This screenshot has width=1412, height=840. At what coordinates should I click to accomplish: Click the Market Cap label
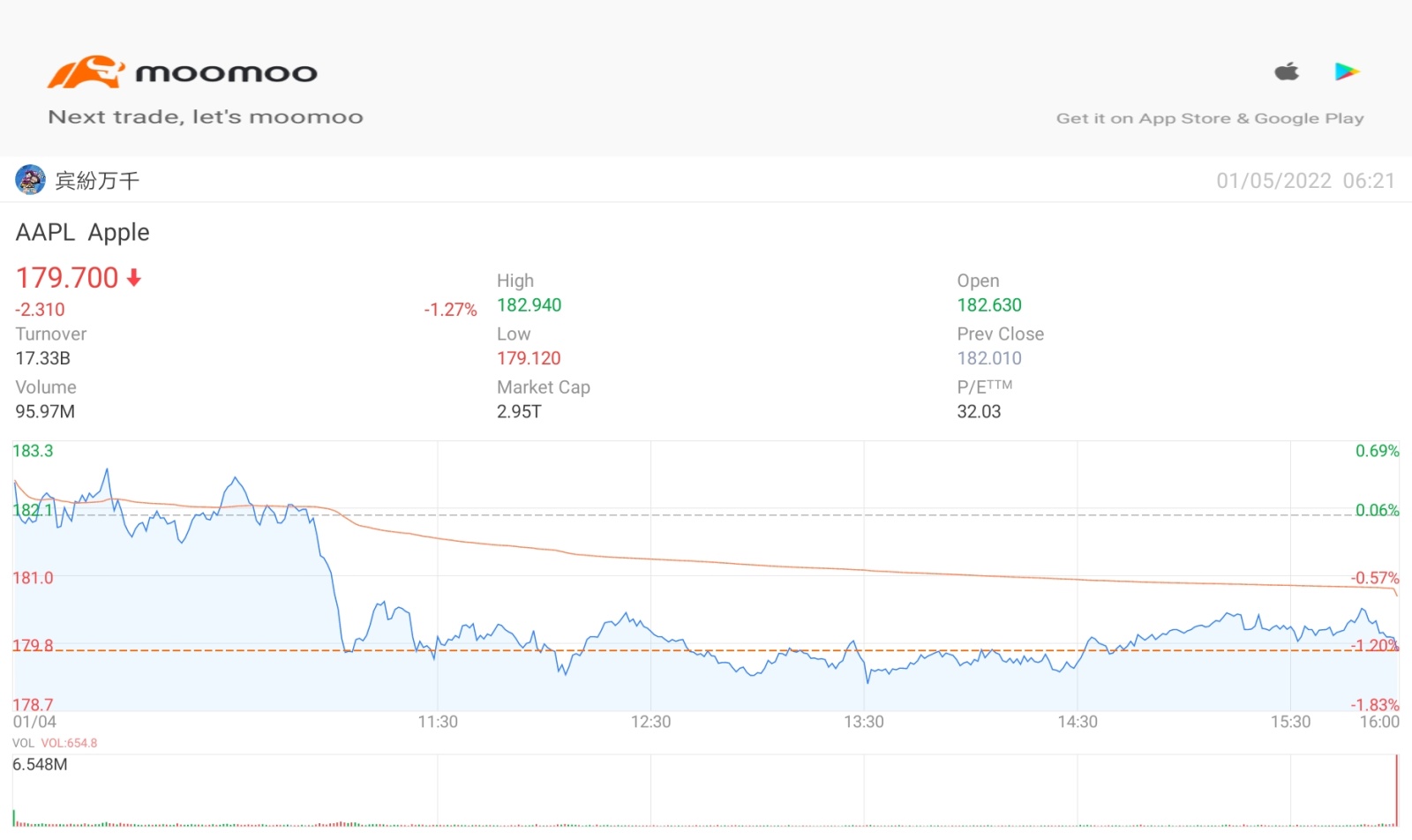[544, 387]
